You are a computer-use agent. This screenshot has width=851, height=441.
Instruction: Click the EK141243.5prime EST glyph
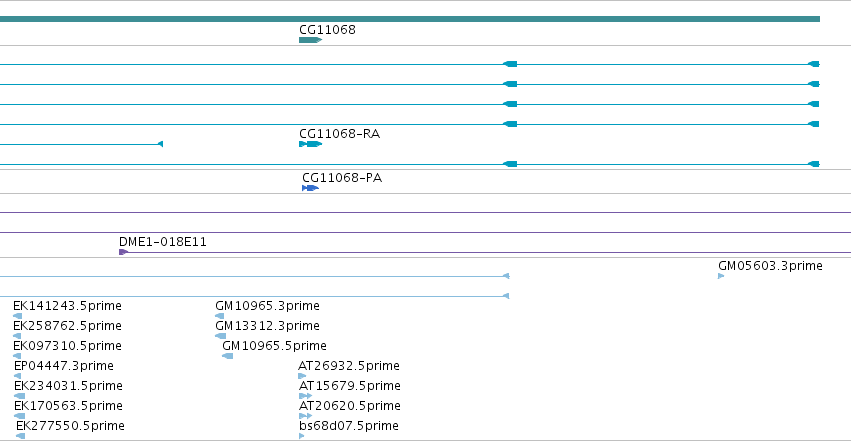point(18,316)
